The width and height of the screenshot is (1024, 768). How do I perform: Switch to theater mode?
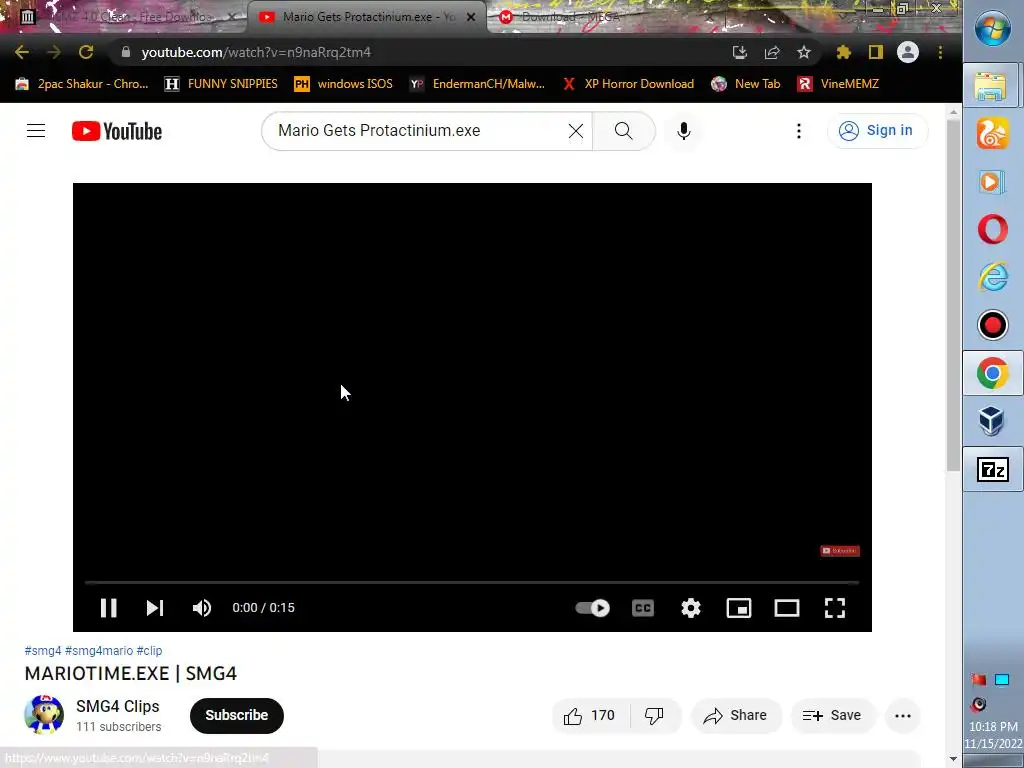(787, 608)
